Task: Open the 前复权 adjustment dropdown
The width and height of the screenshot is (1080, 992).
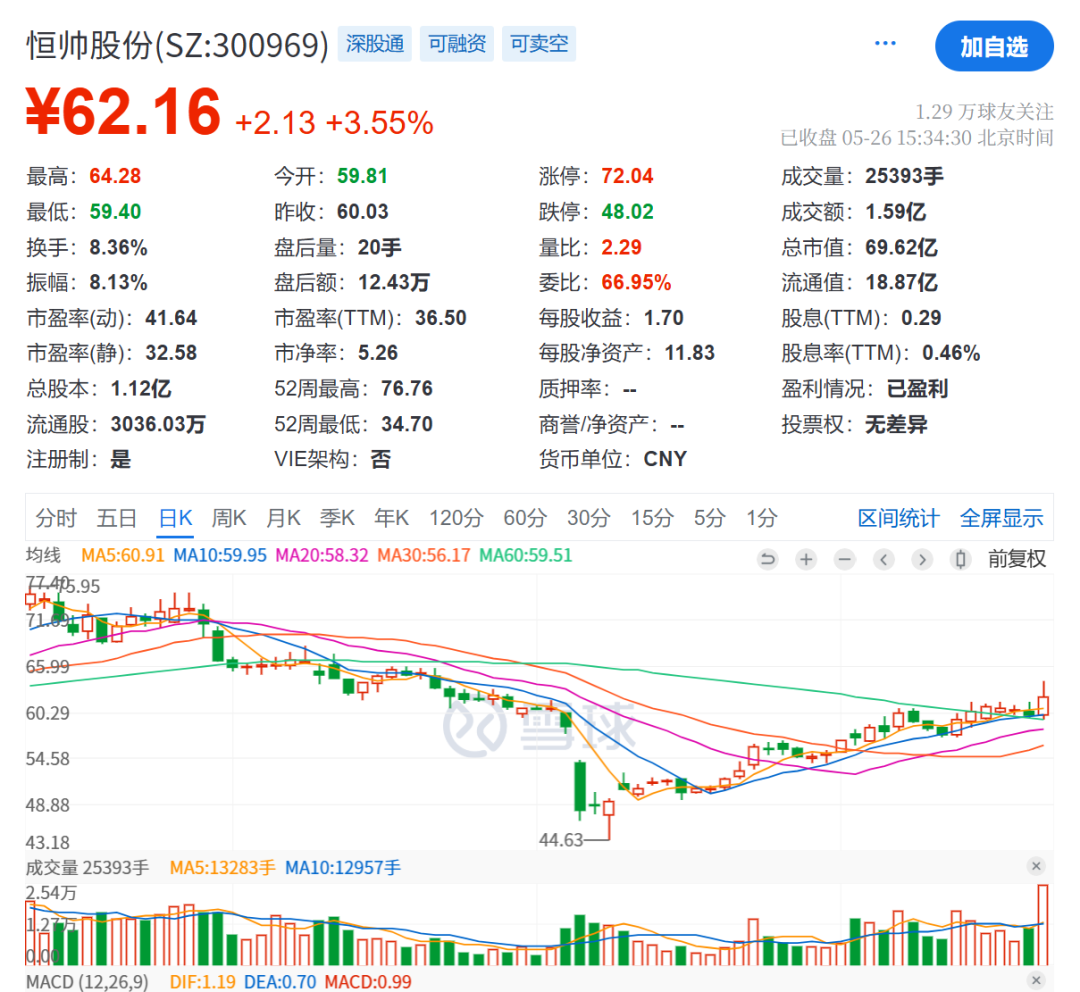Action: (x=1017, y=559)
